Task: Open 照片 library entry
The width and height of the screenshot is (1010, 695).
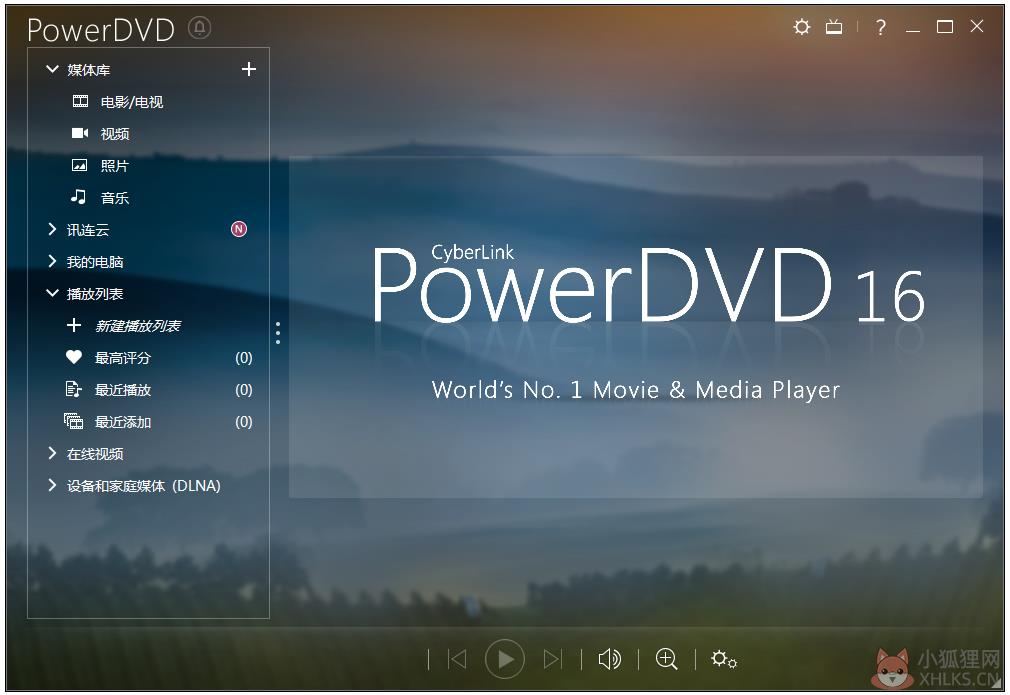Action: tap(115, 166)
